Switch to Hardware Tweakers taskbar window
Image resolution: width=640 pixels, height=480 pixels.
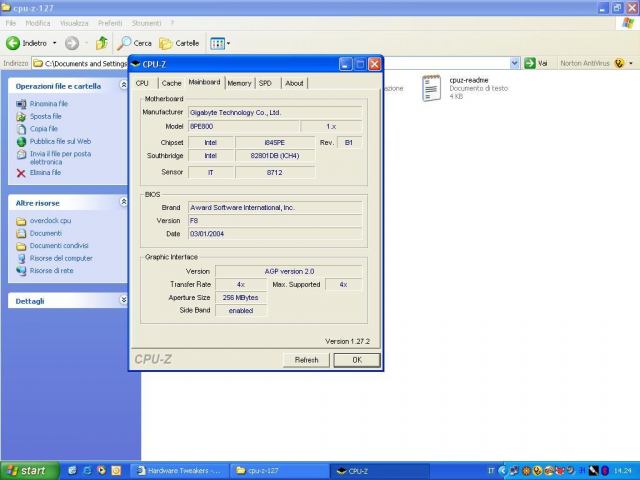coord(180,471)
